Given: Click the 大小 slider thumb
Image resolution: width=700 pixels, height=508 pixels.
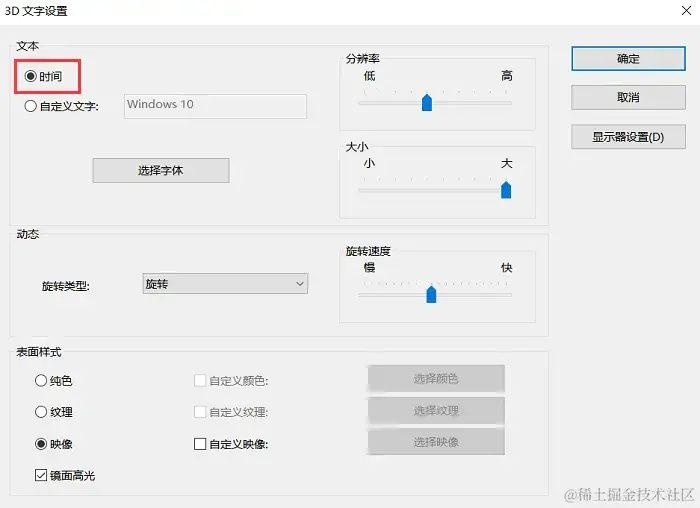Looking at the screenshot, I should (x=506, y=190).
